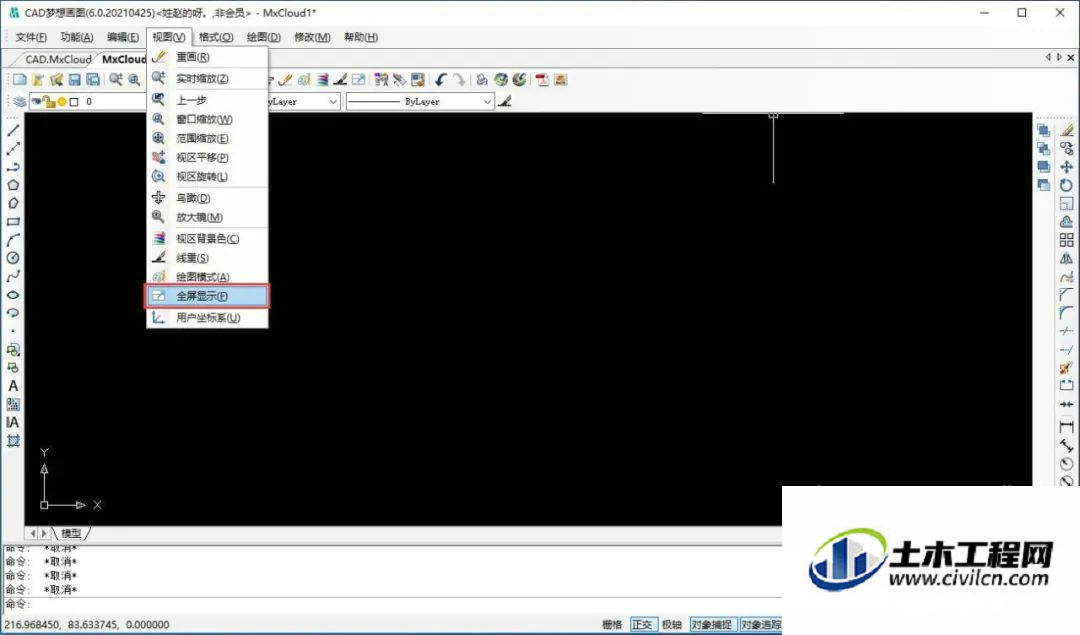The height and width of the screenshot is (635, 1080).
Task: Open the 绘图(D) menu
Action: coord(263,37)
